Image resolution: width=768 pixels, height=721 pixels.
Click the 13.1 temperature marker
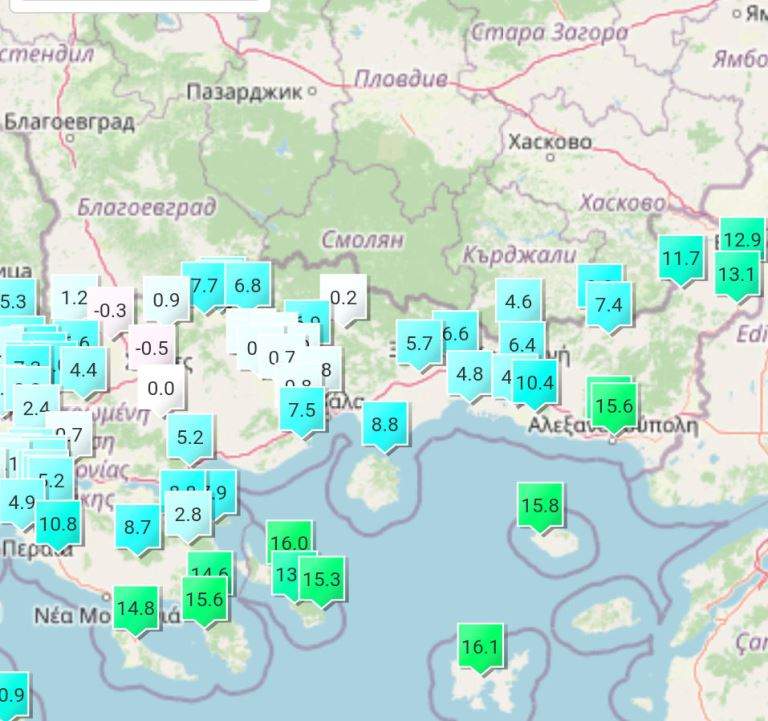737,272
